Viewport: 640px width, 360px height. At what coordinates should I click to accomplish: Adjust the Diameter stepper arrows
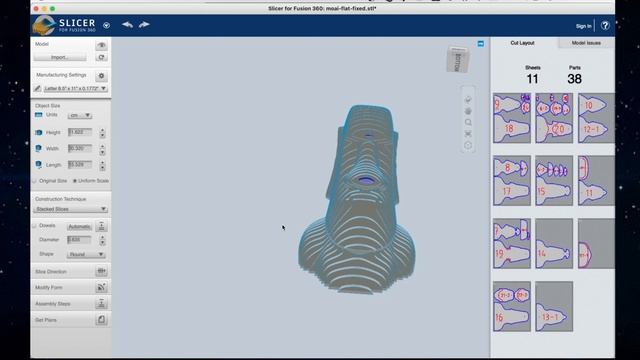coord(102,240)
